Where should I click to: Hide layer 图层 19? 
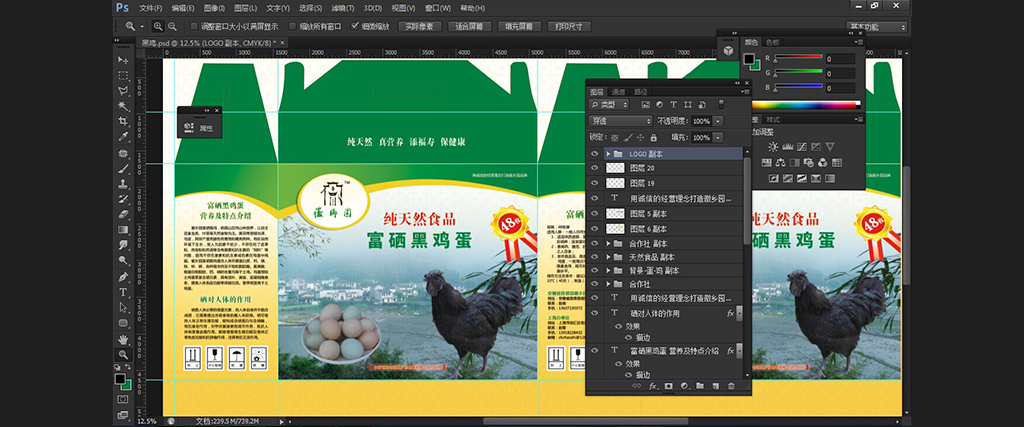coord(594,183)
